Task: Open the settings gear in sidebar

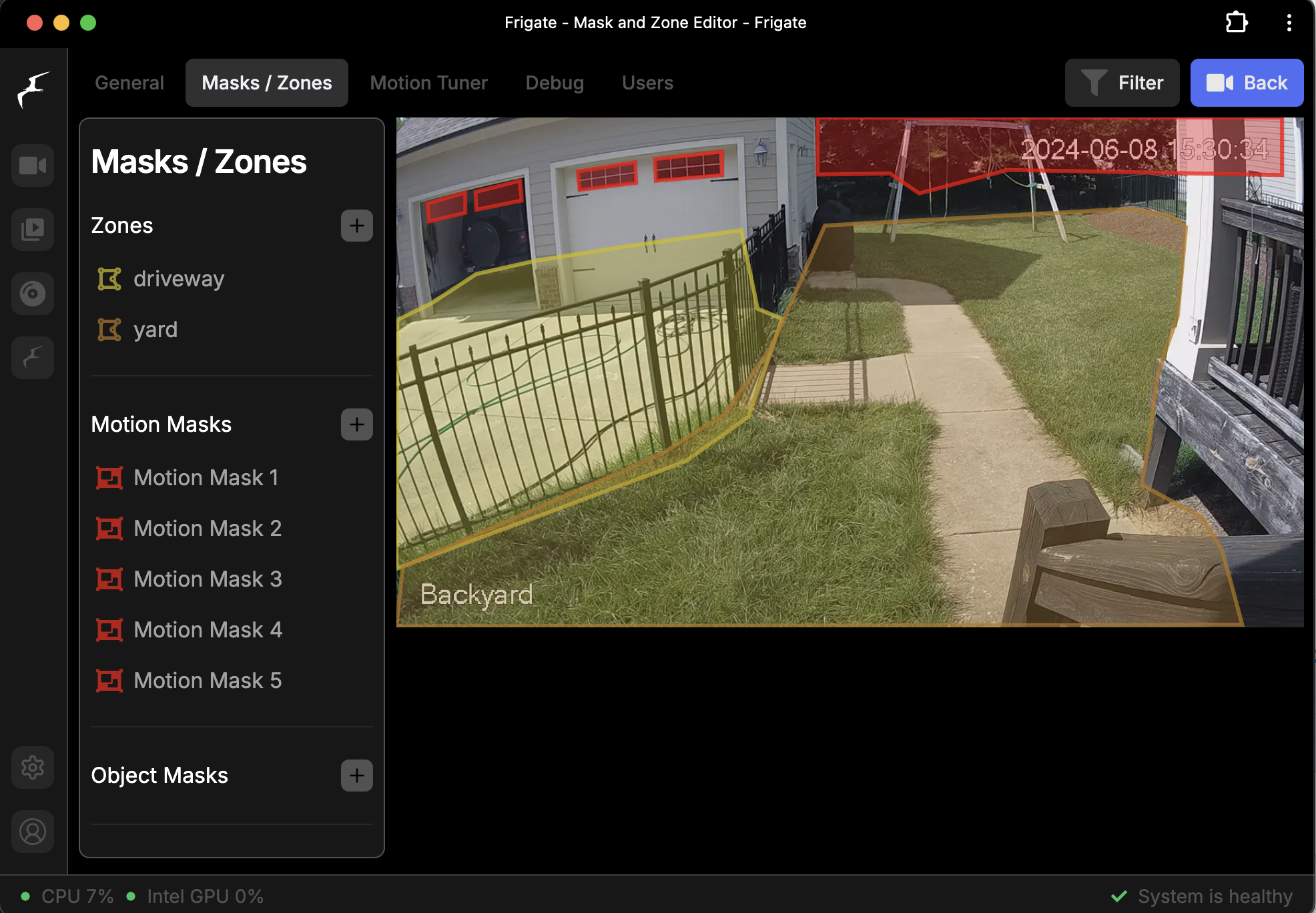Action: pos(33,768)
